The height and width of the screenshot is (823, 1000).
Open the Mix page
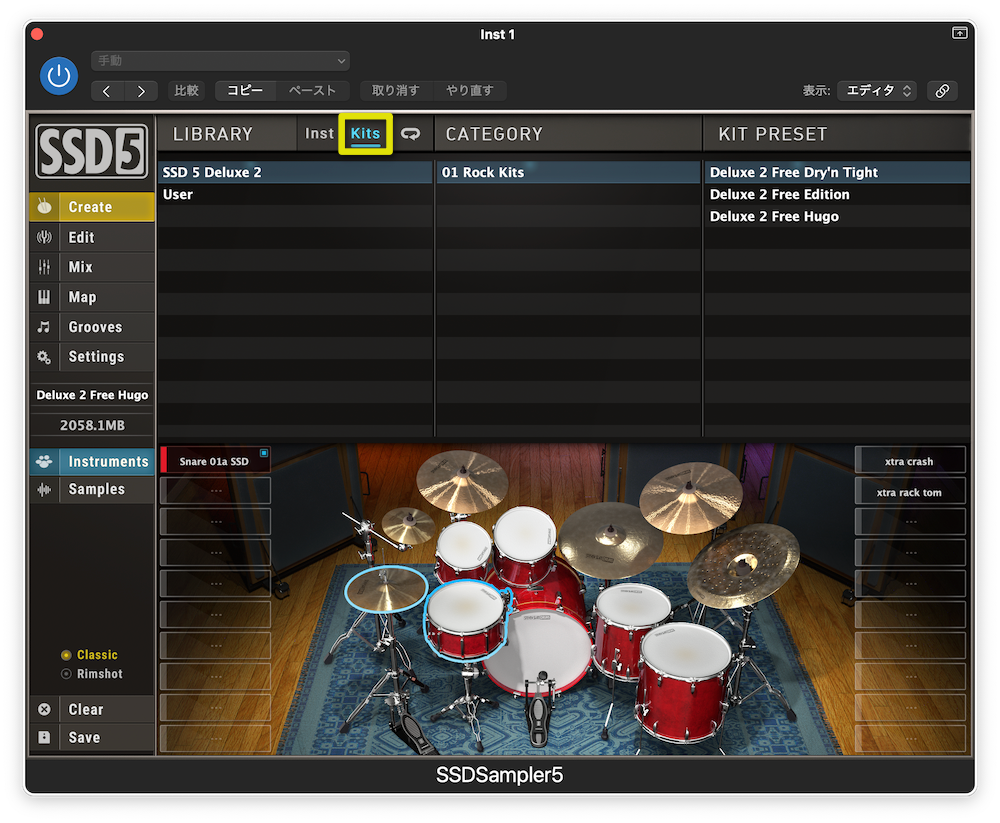pos(81,267)
